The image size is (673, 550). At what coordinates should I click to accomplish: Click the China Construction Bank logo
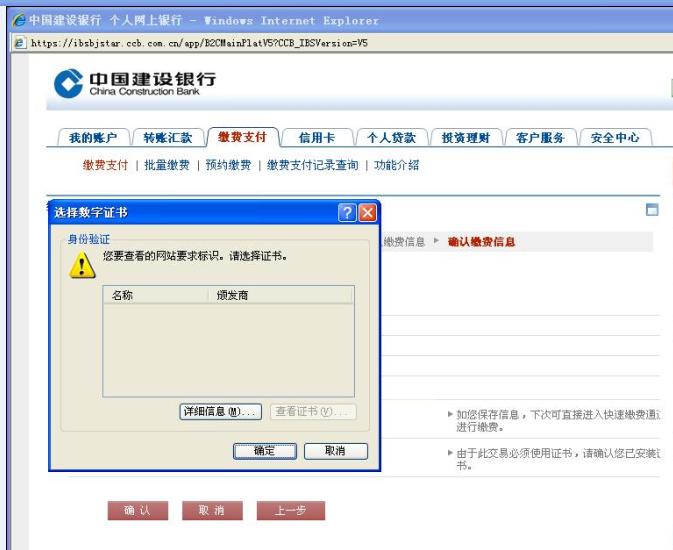[x=135, y=84]
